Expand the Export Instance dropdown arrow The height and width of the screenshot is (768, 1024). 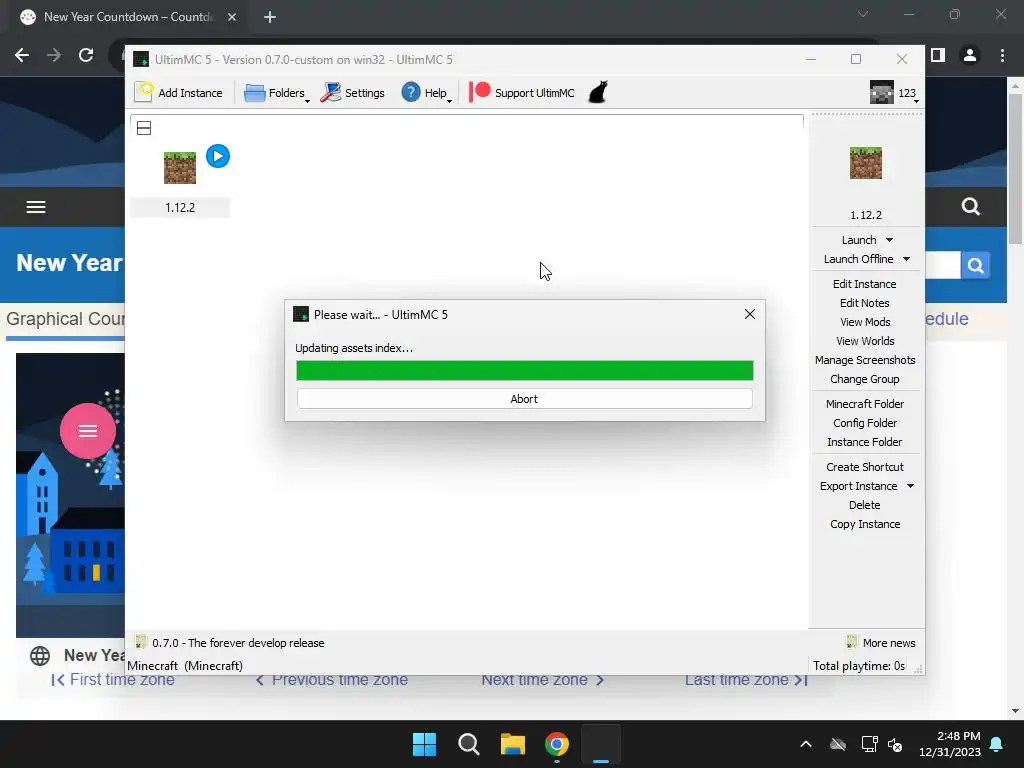(910, 486)
